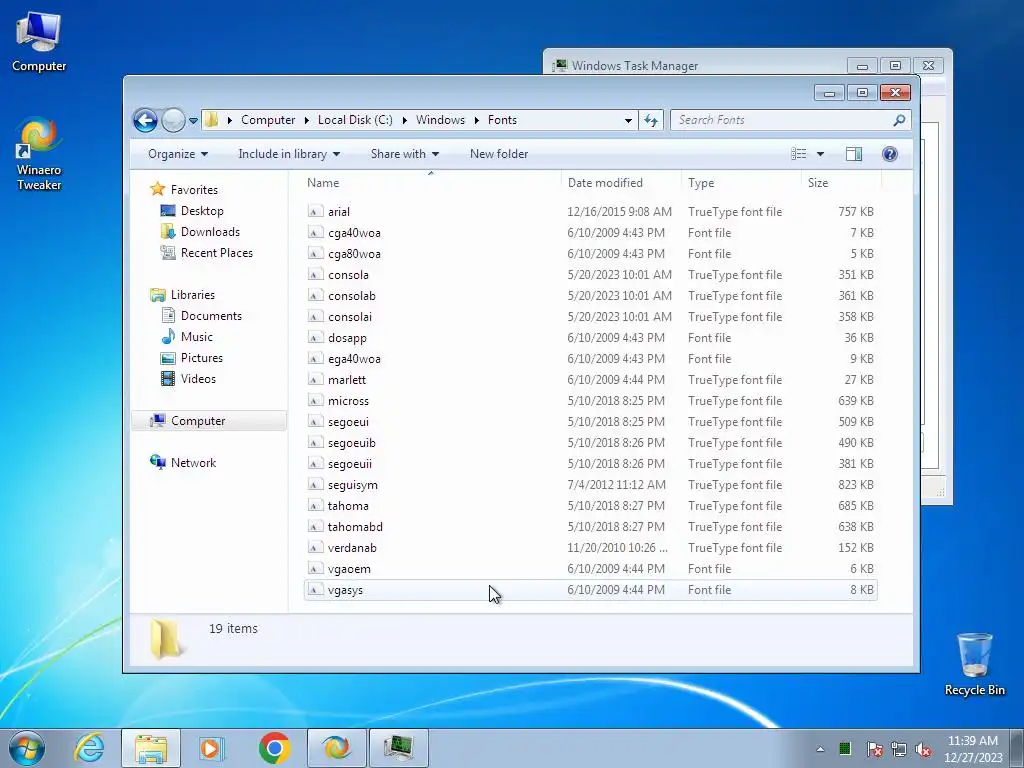The height and width of the screenshot is (768, 1024).
Task: Click Local Disk (C:) in breadcrumb
Action: (355, 120)
